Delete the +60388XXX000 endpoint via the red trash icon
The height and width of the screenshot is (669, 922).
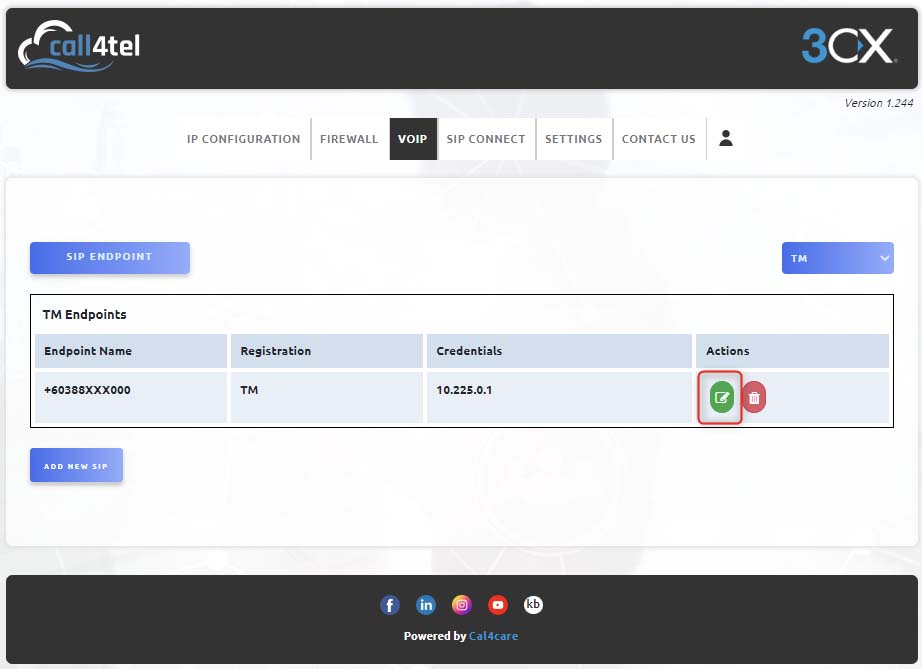[x=754, y=398]
